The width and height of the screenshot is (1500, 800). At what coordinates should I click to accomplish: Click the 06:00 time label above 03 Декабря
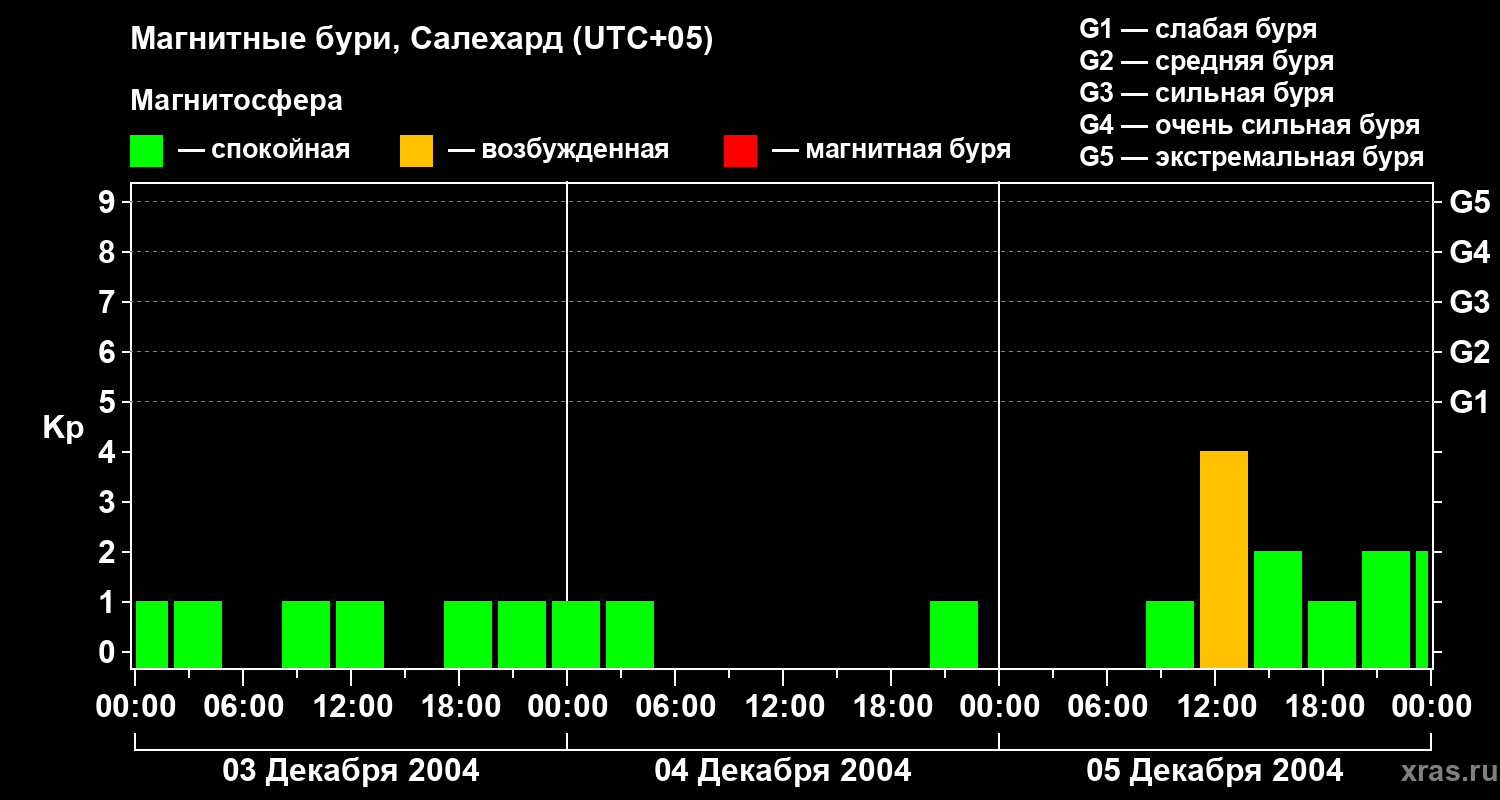tap(243, 706)
